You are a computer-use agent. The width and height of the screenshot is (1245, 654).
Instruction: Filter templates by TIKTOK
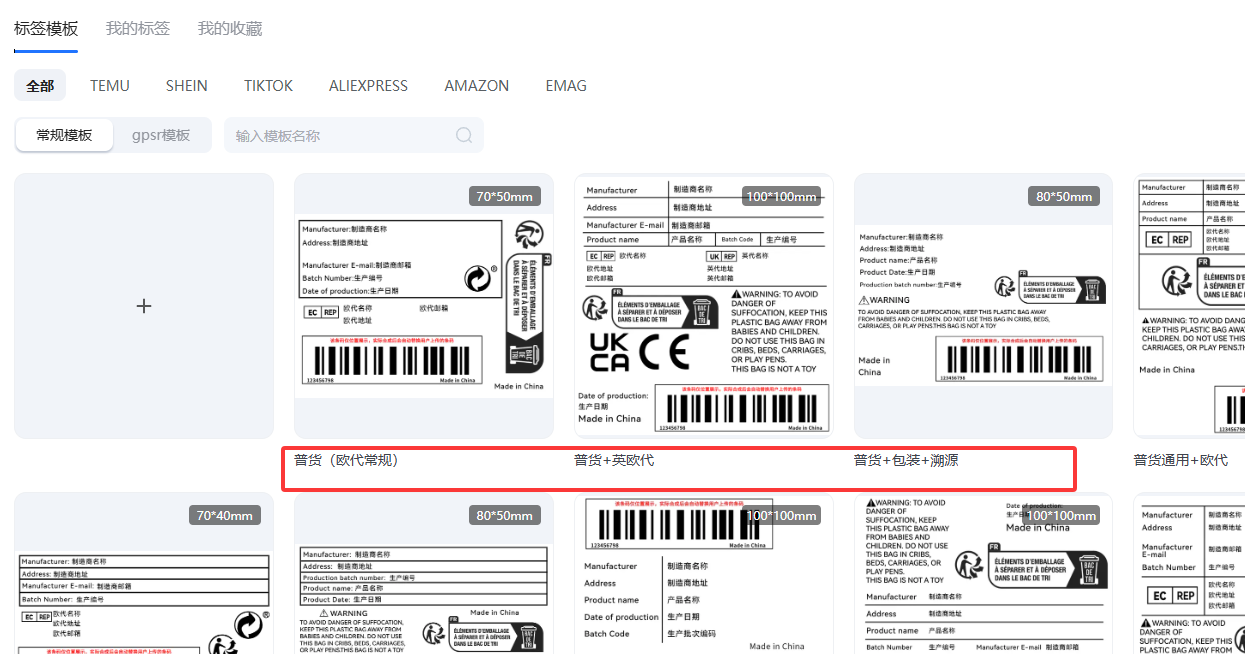pos(269,86)
